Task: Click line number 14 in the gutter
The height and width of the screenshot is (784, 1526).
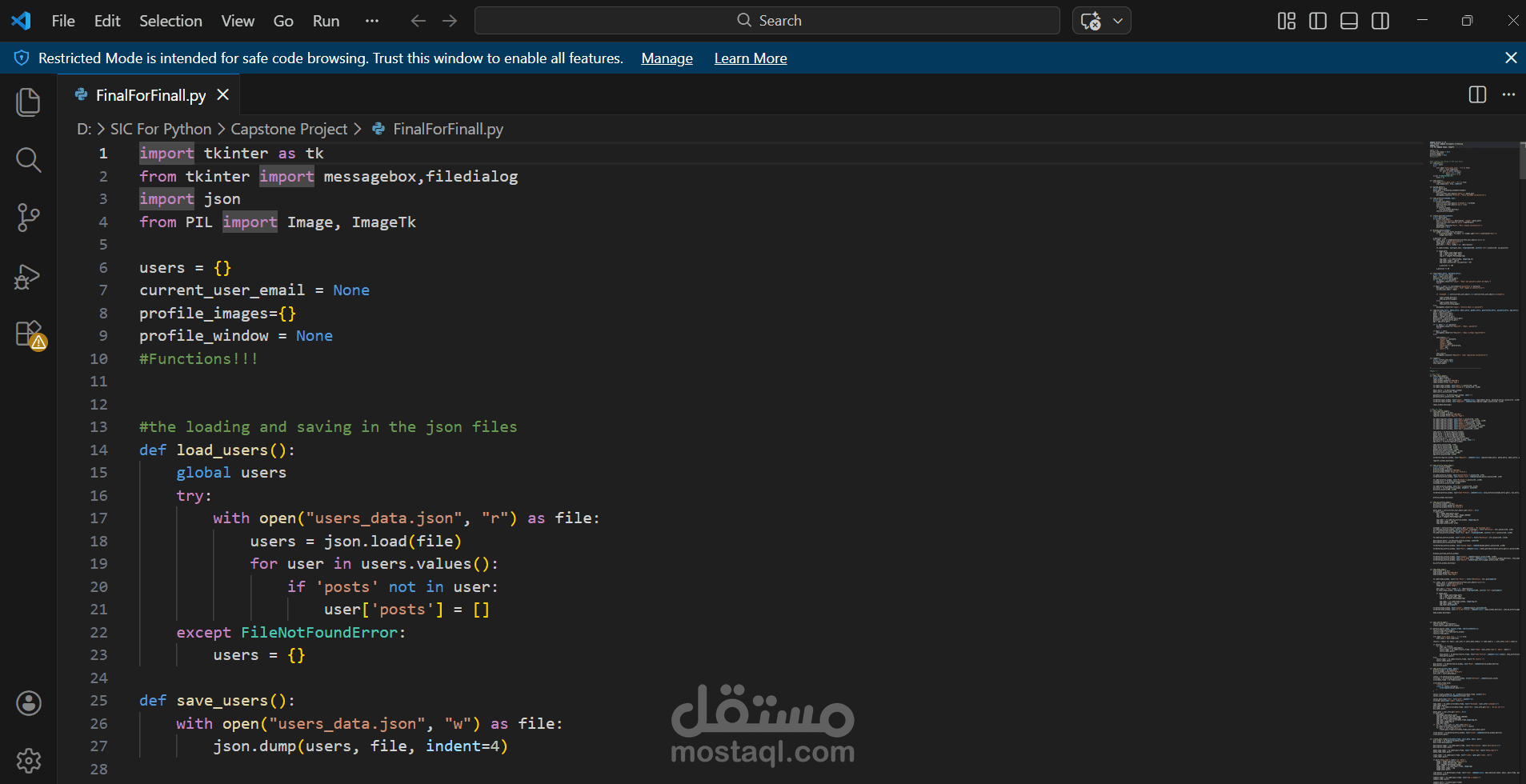Action: tap(98, 450)
